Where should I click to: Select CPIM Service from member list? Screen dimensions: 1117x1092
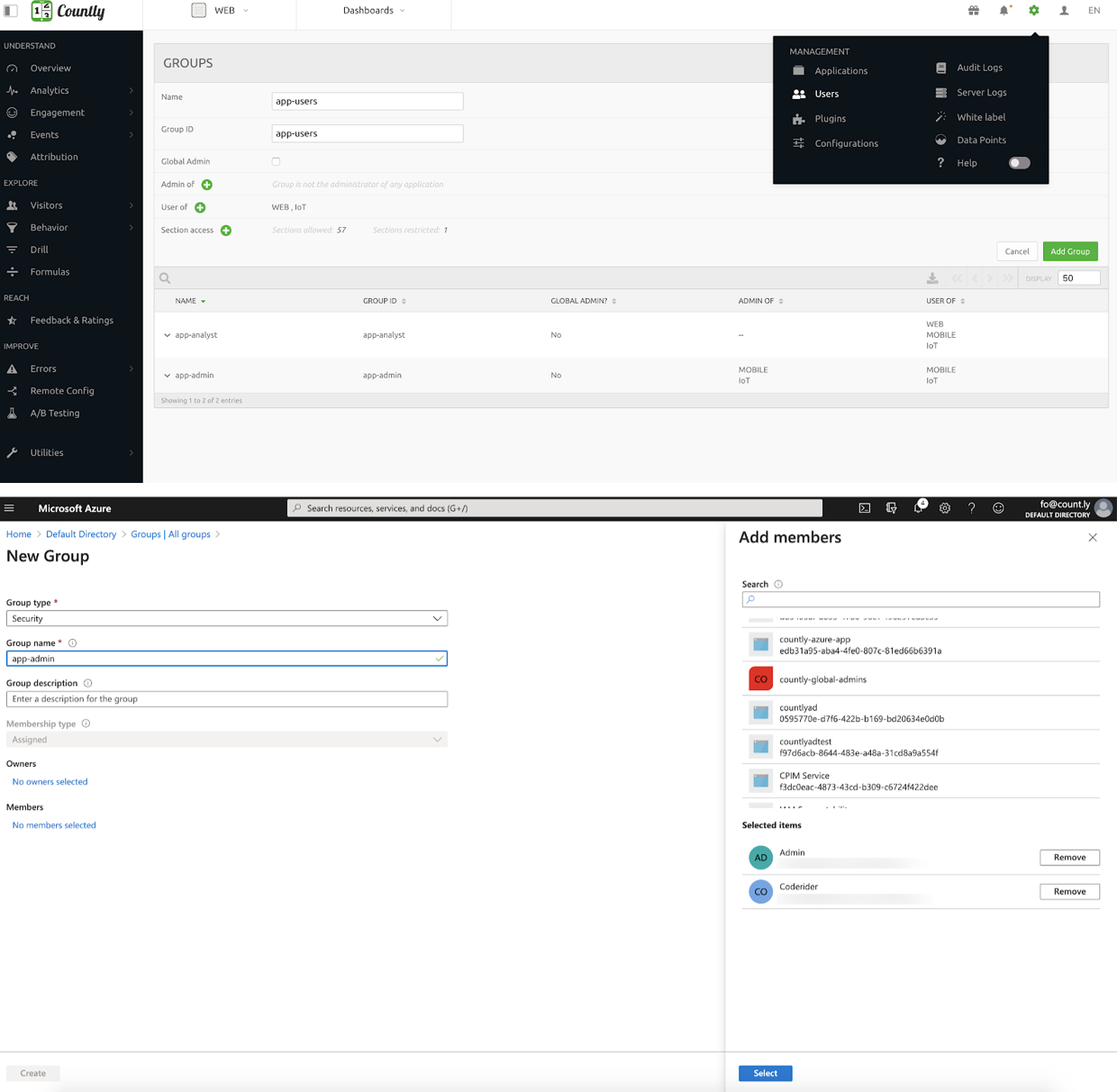point(921,781)
